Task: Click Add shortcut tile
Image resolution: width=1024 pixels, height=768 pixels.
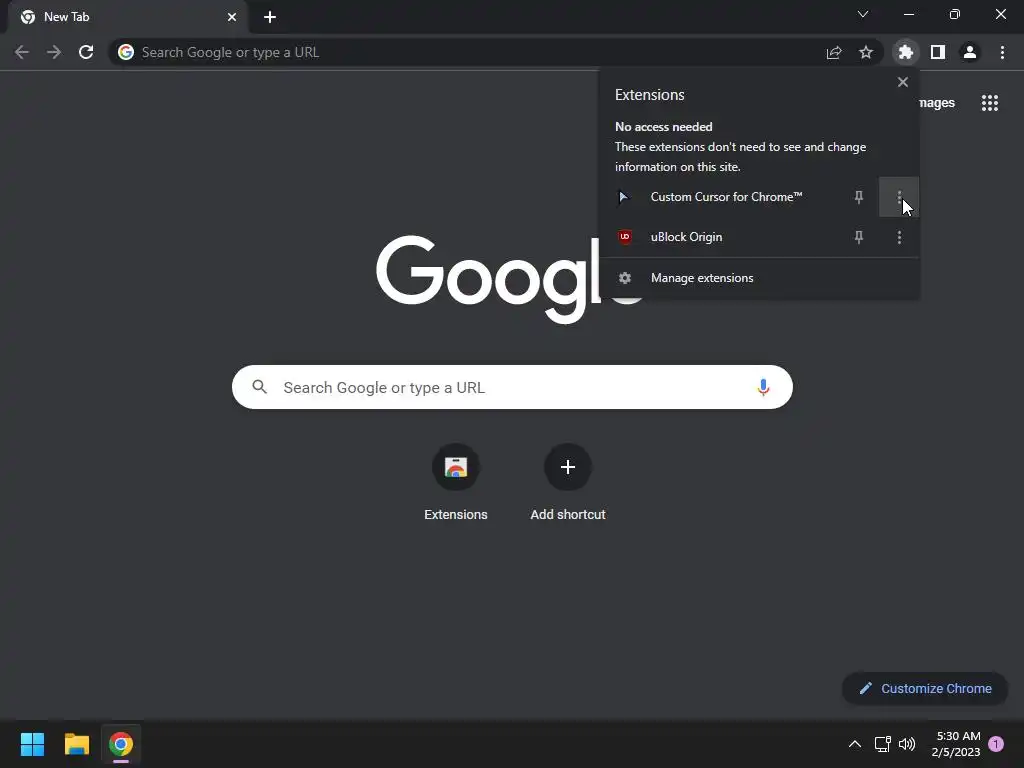Action: point(568,483)
